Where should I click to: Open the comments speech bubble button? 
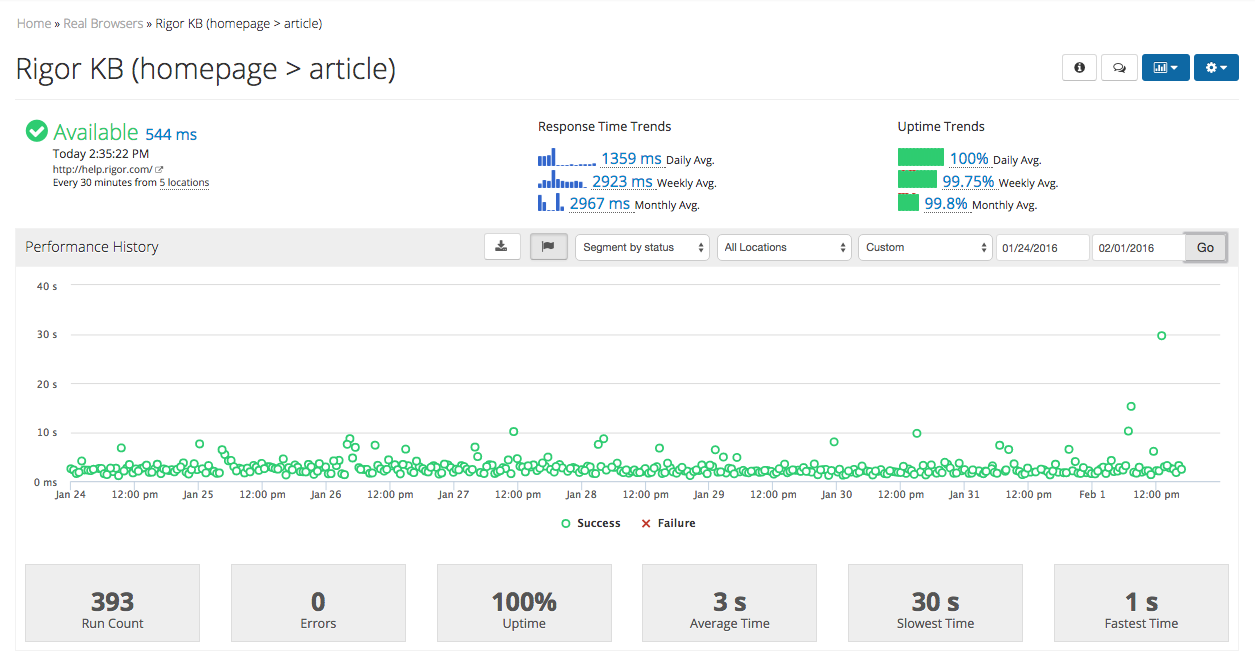(x=1119, y=68)
